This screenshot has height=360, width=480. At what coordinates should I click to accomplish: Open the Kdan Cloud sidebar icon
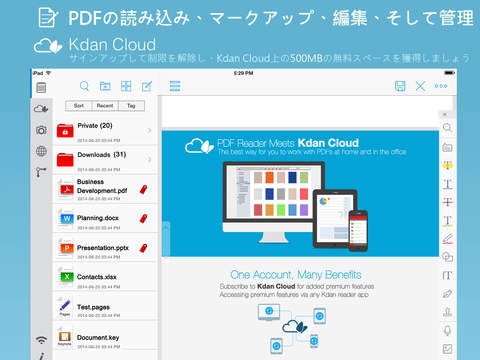pyautogui.click(x=41, y=109)
